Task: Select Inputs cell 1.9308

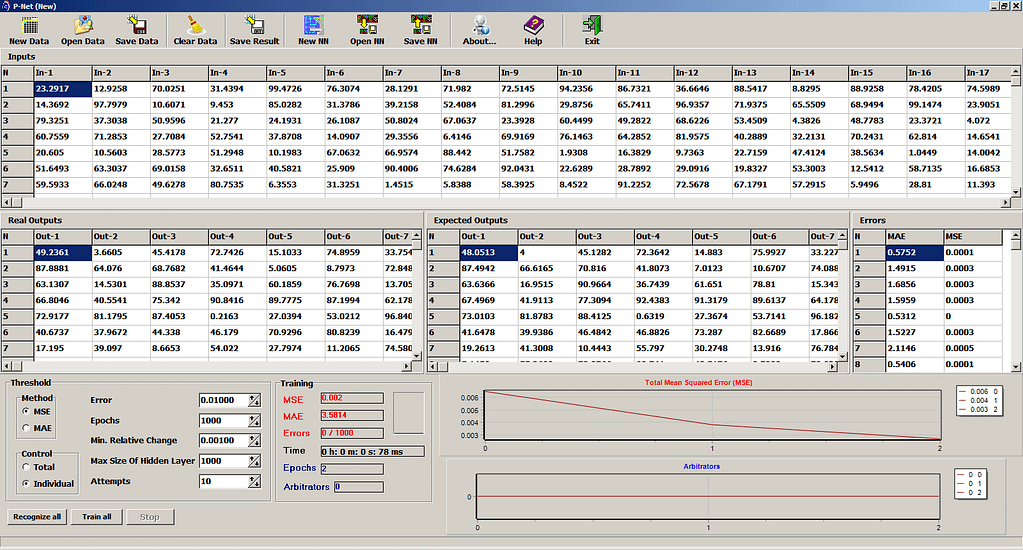Action: [x=586, y=153]
